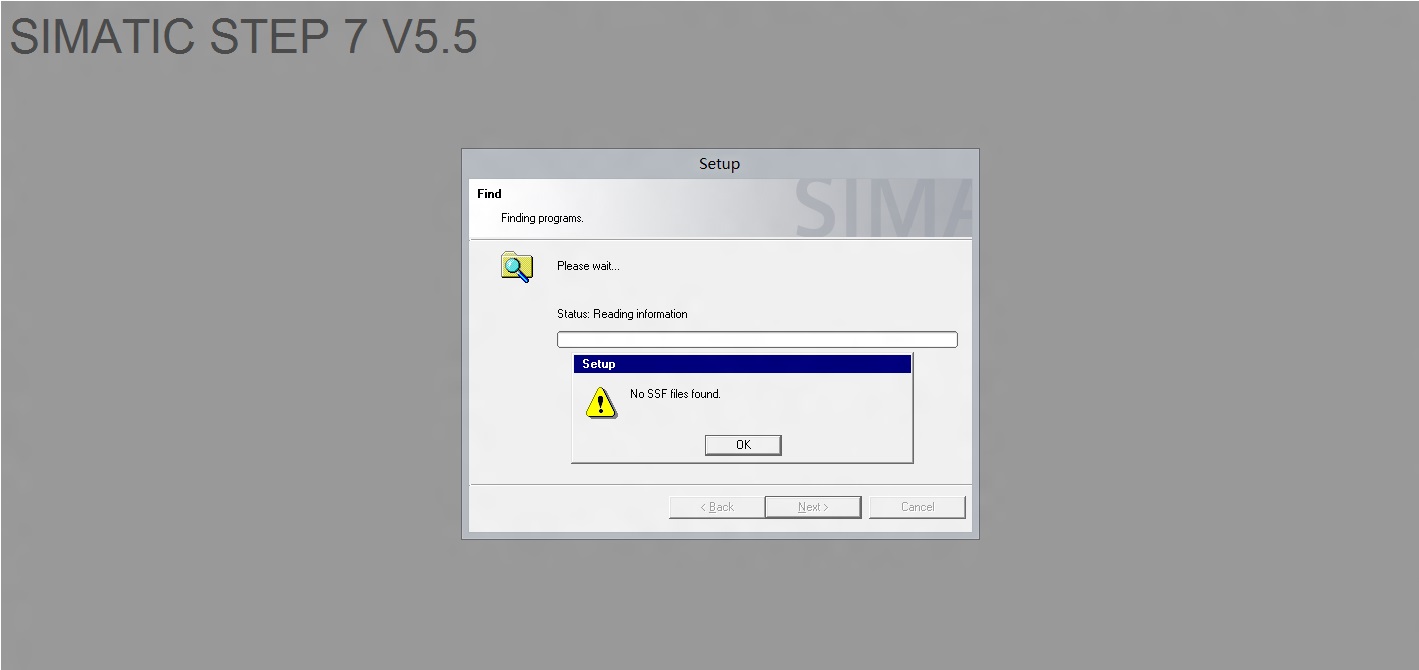Click blank message box area left of OK
This screenshot has width=1419, height=670.
coord(640,445)
